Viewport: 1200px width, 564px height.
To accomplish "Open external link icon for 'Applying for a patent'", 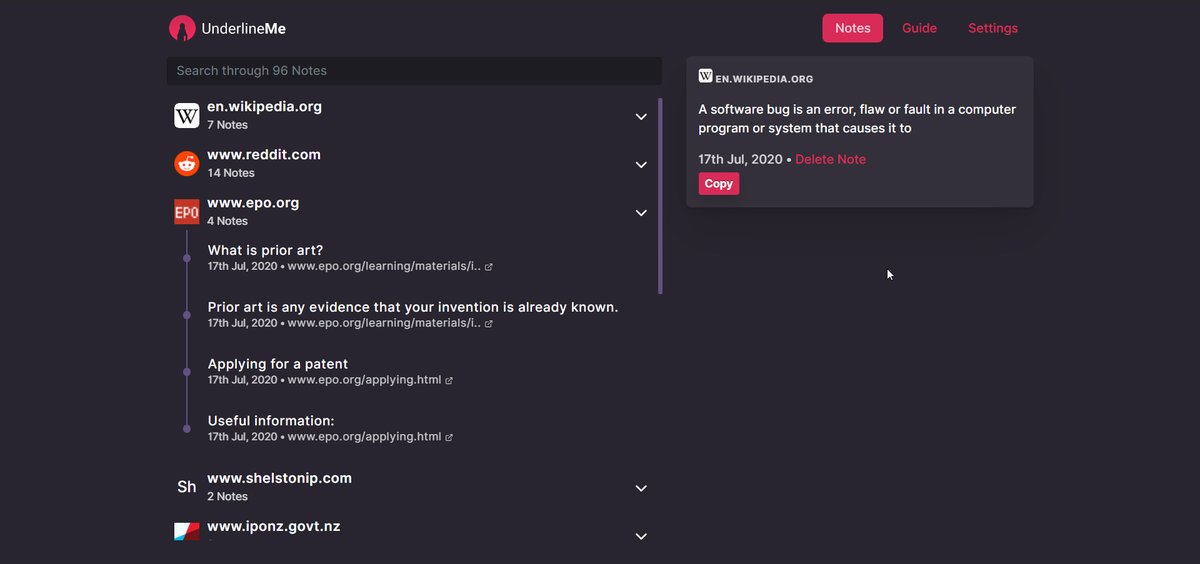I will [449, 381].
